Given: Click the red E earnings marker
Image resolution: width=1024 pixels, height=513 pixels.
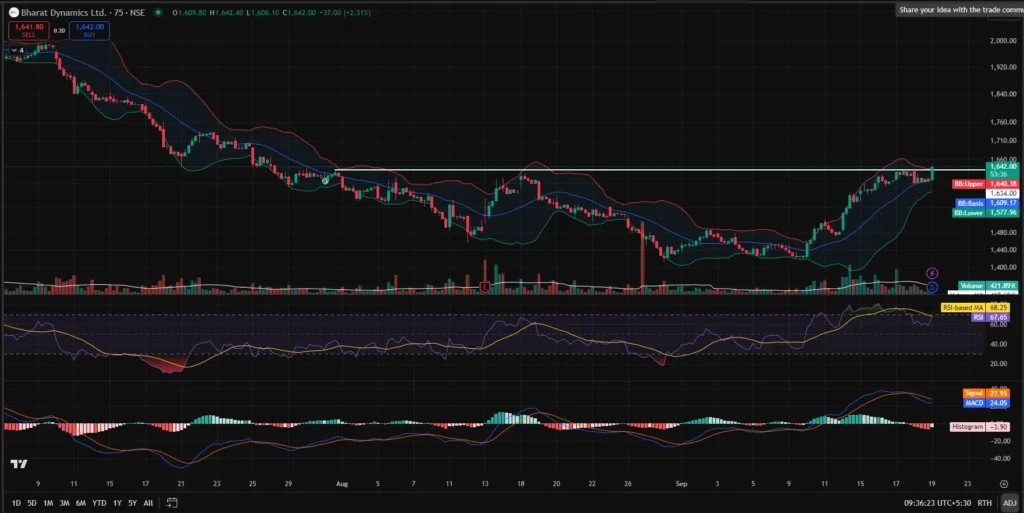Looking at the screenshot, I should click(485, 287).
